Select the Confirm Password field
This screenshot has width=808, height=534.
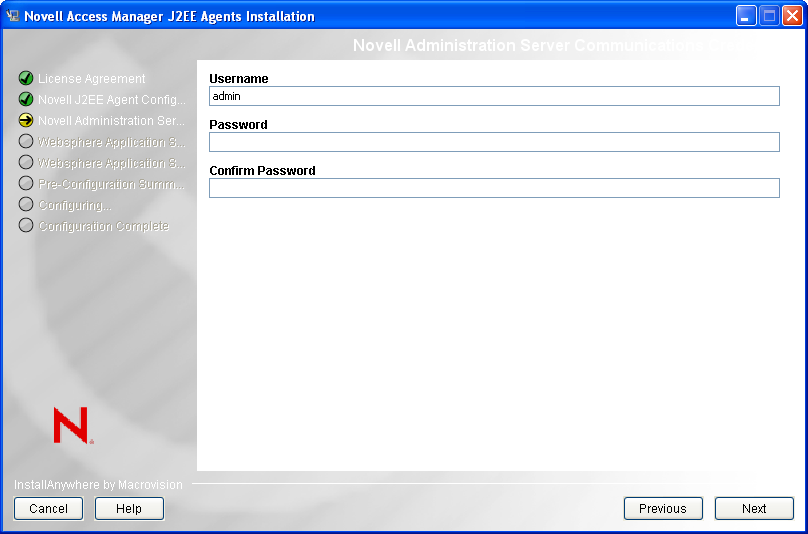coord(494,188)
